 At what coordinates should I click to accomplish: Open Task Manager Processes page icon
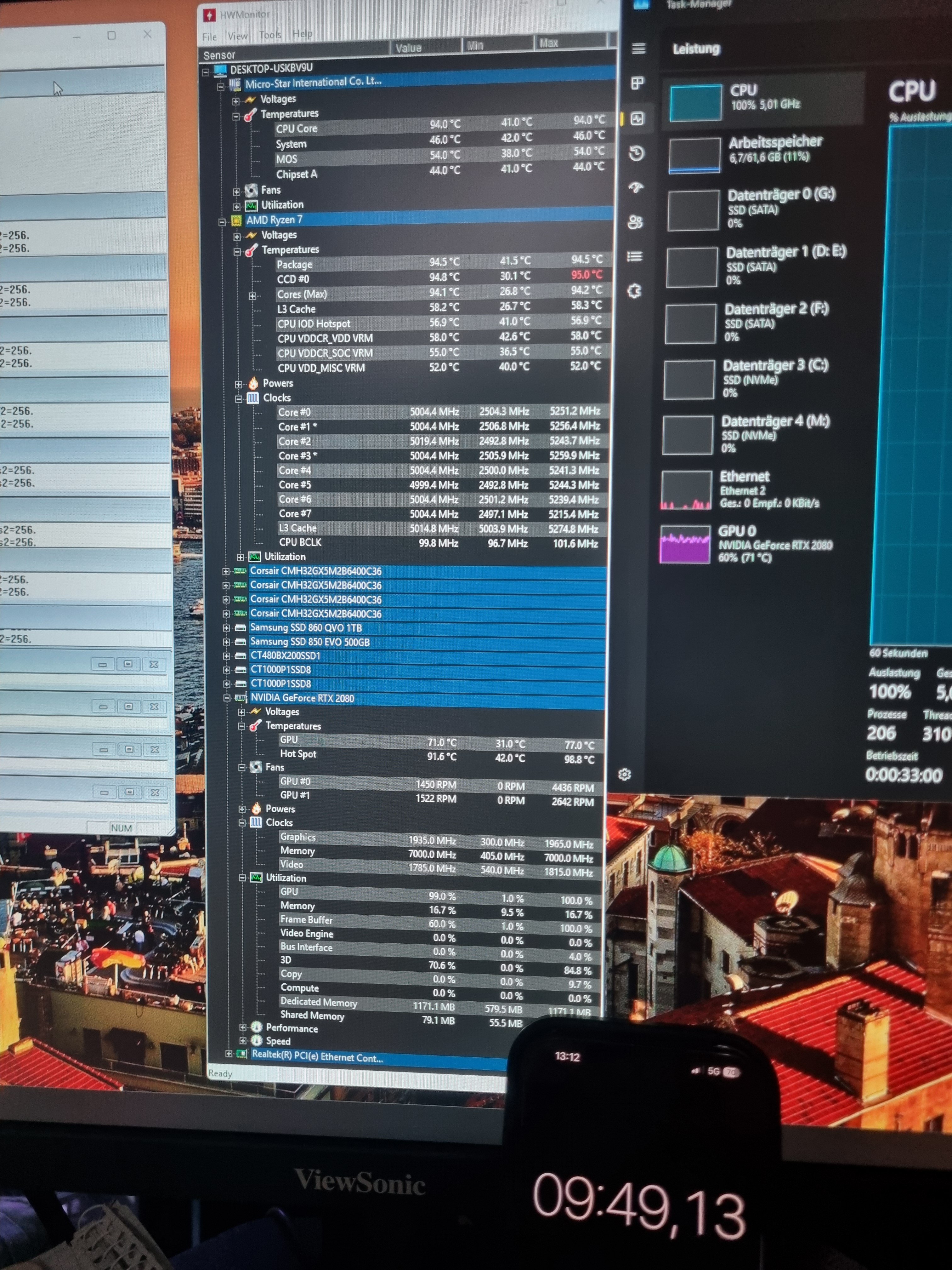click(x=637, y=84)
